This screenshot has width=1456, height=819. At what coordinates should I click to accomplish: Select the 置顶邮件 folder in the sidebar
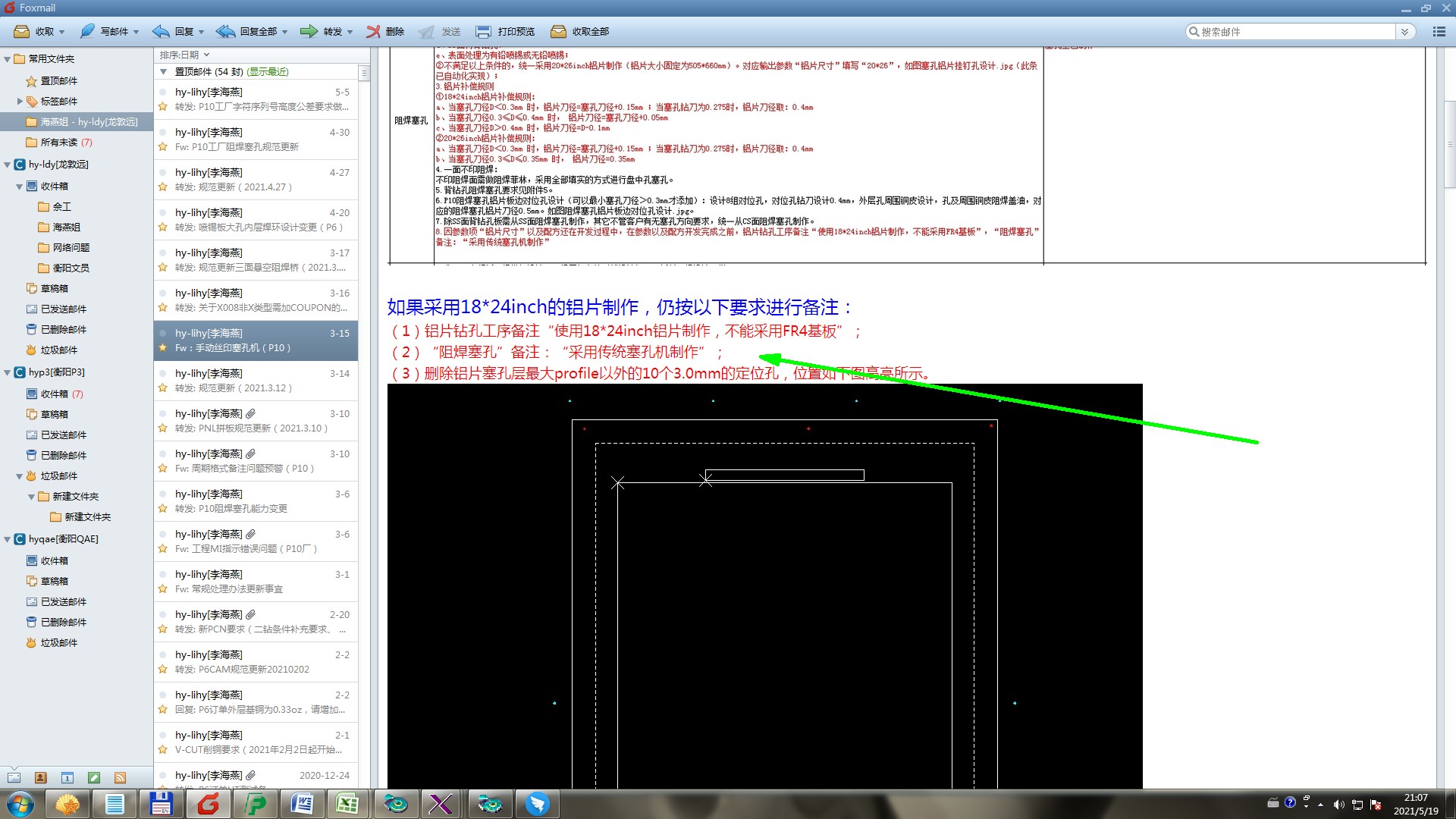(x=59, y=80)
